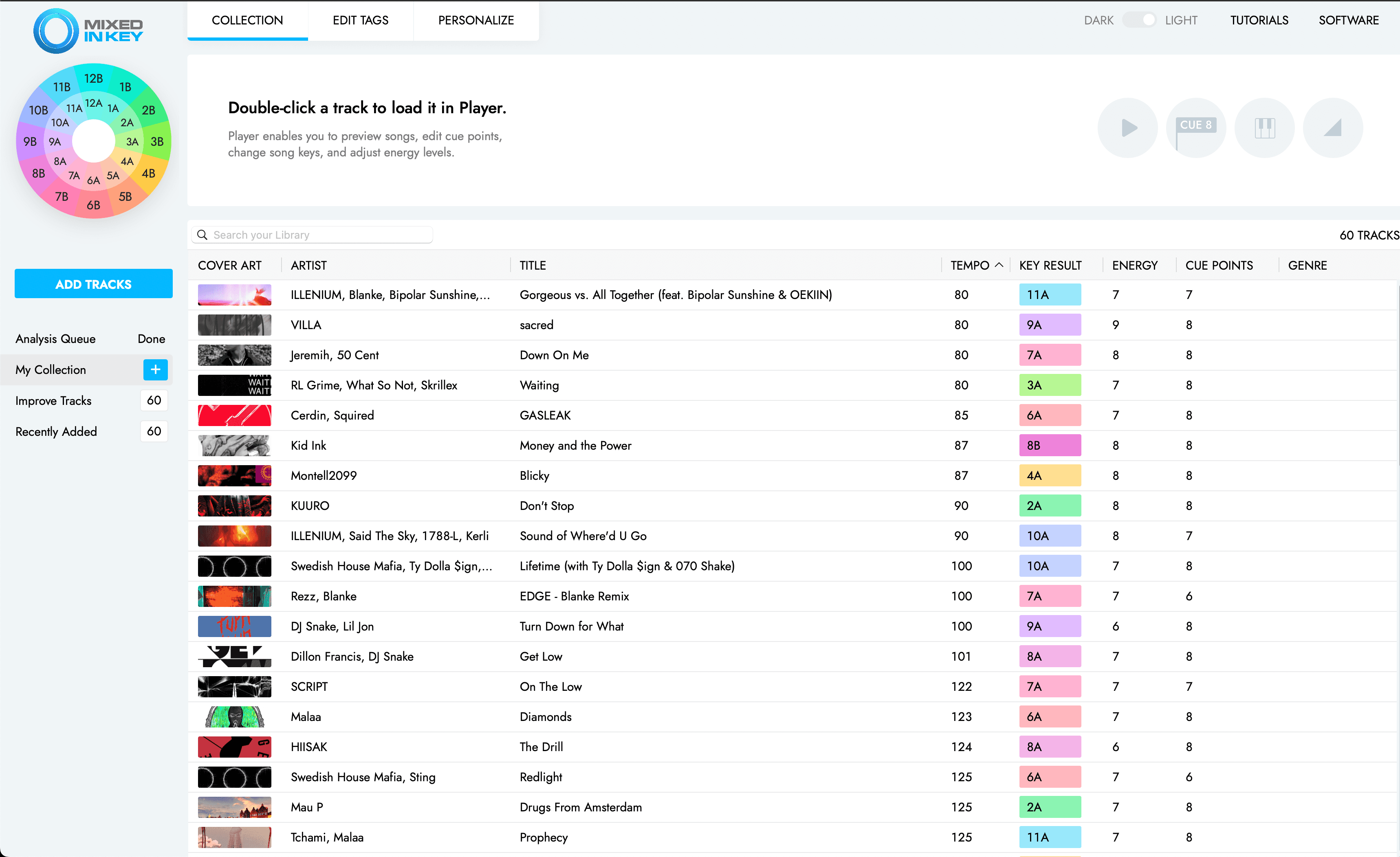
Task: Select EDGE - Blanke Remix title
Action: (x=574, y=596)
